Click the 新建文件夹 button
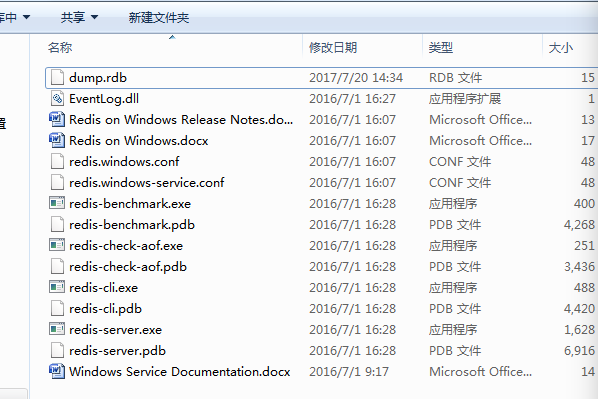 (159, 18)
